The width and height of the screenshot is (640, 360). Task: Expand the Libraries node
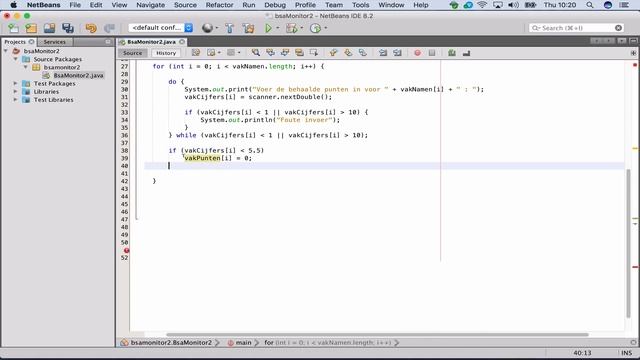coord(16,92)
